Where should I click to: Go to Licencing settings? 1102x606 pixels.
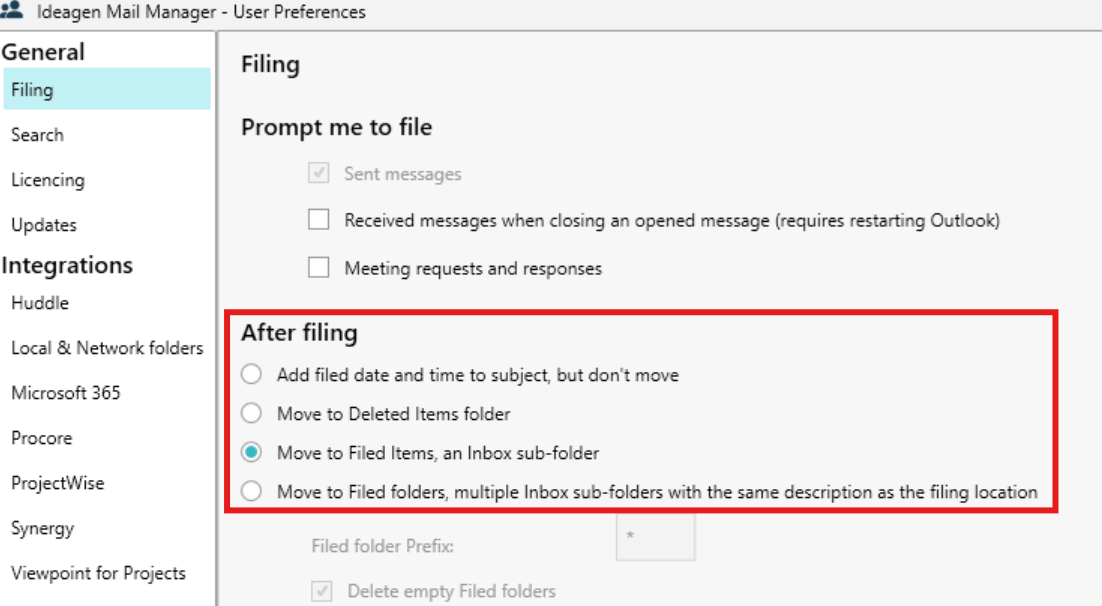pos(47,180)
